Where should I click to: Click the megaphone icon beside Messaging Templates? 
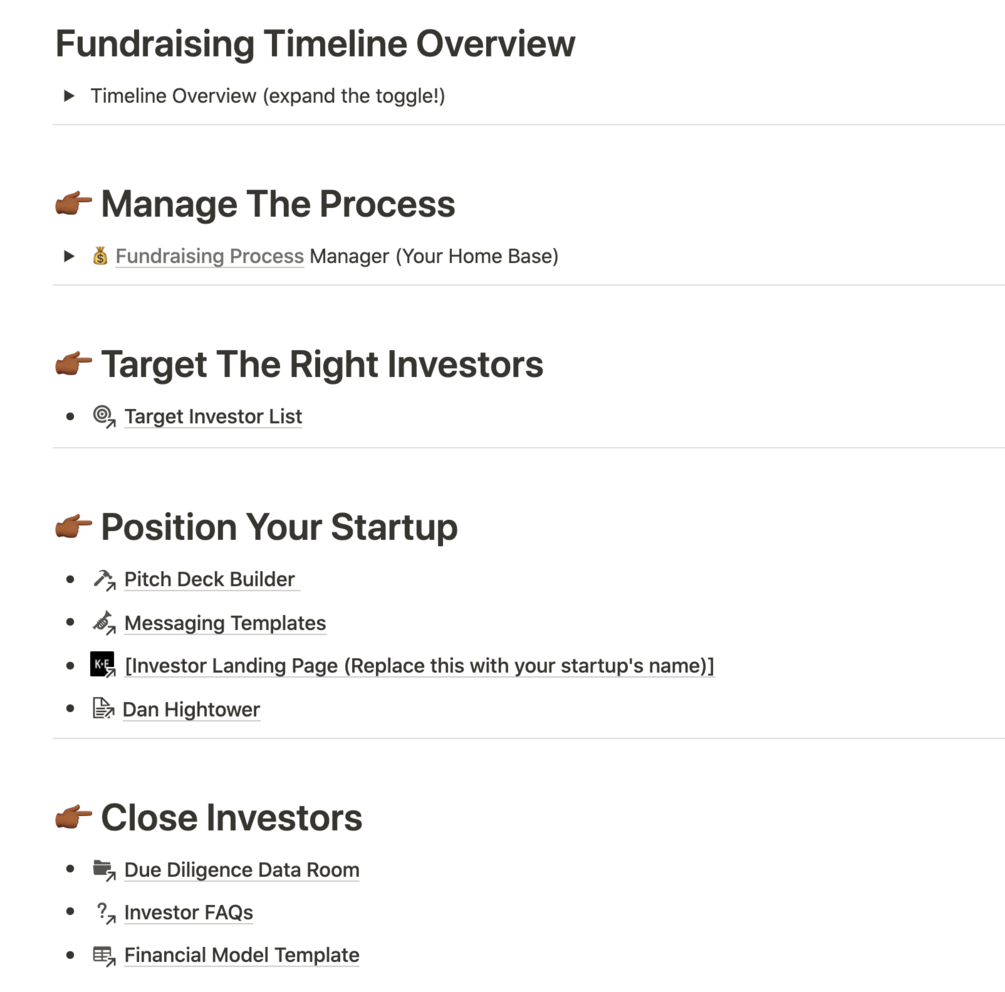[x=104, y=622]
